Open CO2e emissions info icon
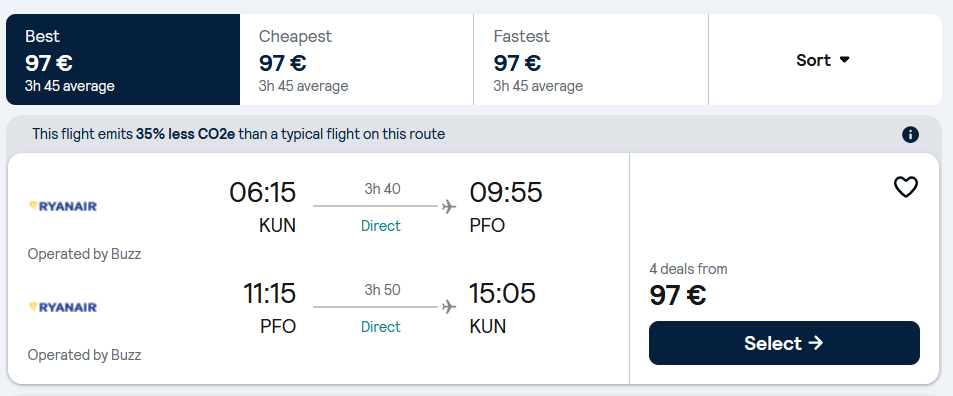 [910, 134]
